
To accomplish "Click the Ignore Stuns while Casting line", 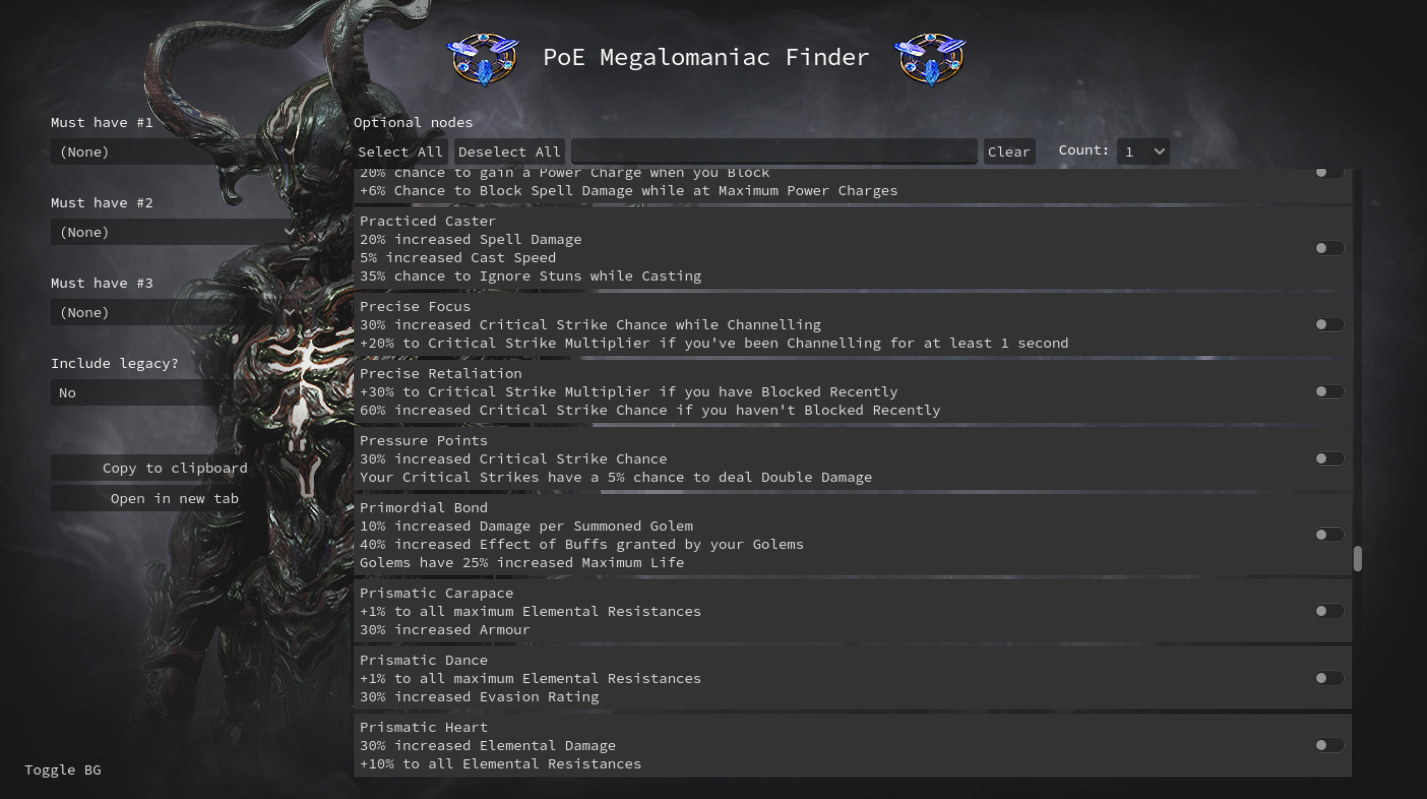I will (x=531, y=275).
